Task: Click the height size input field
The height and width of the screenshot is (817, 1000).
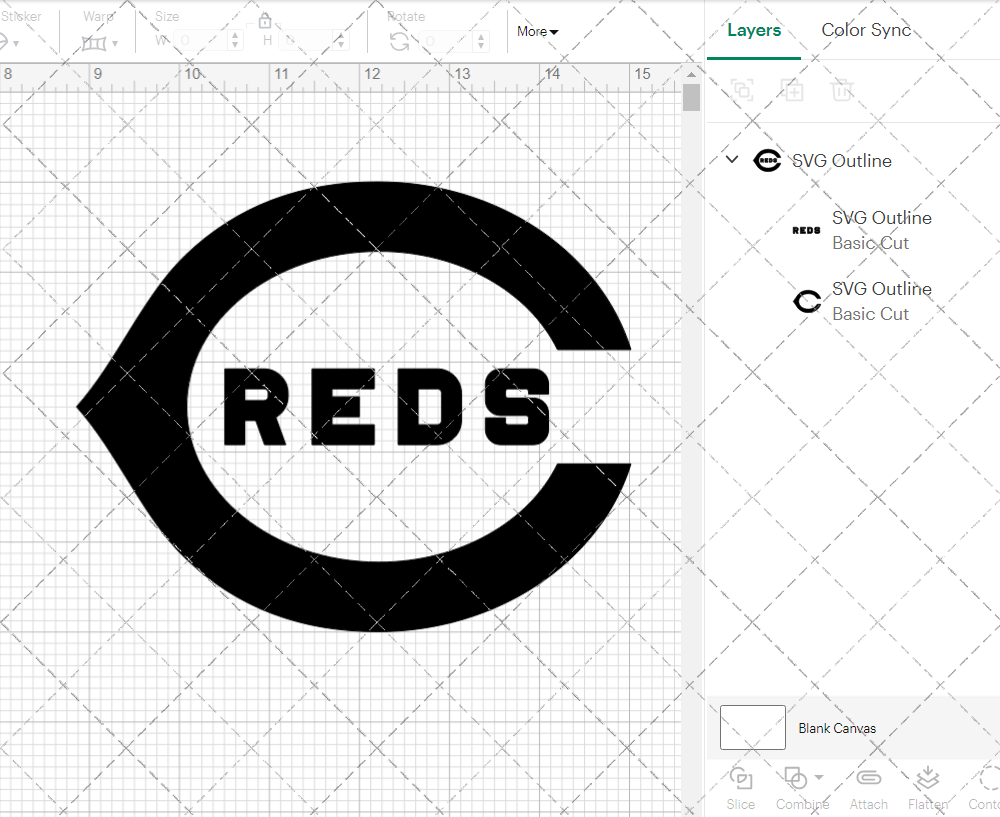Action: tap(306, 41)
